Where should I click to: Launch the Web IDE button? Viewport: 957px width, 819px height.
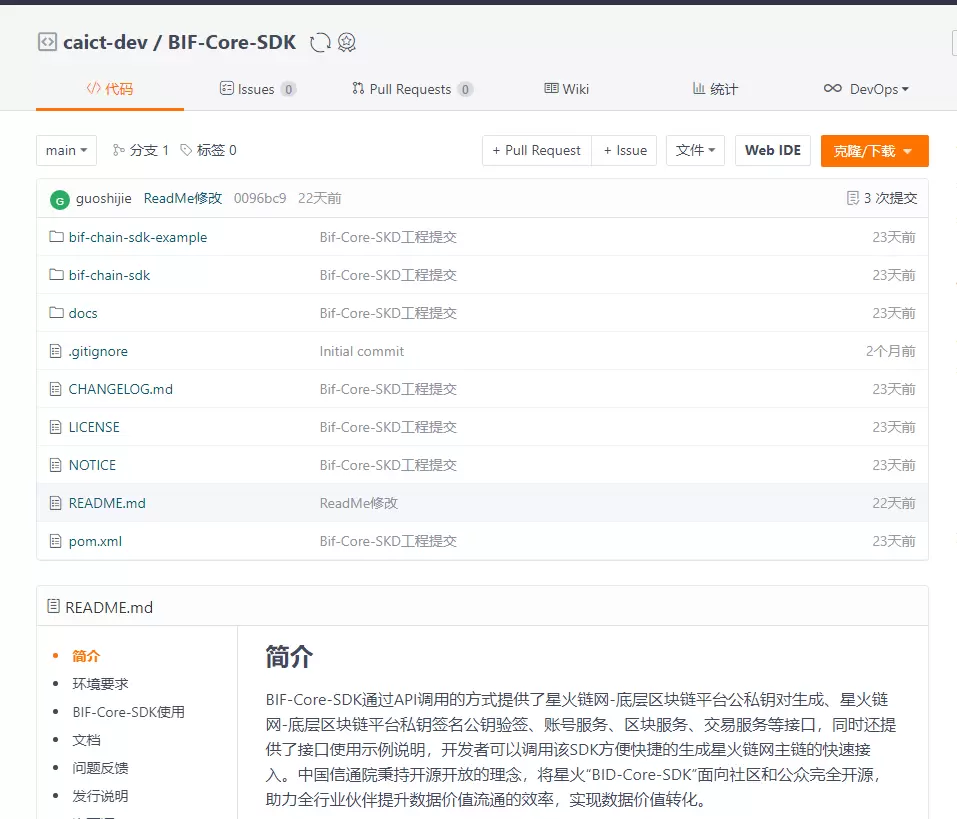(x=772, y=150)
